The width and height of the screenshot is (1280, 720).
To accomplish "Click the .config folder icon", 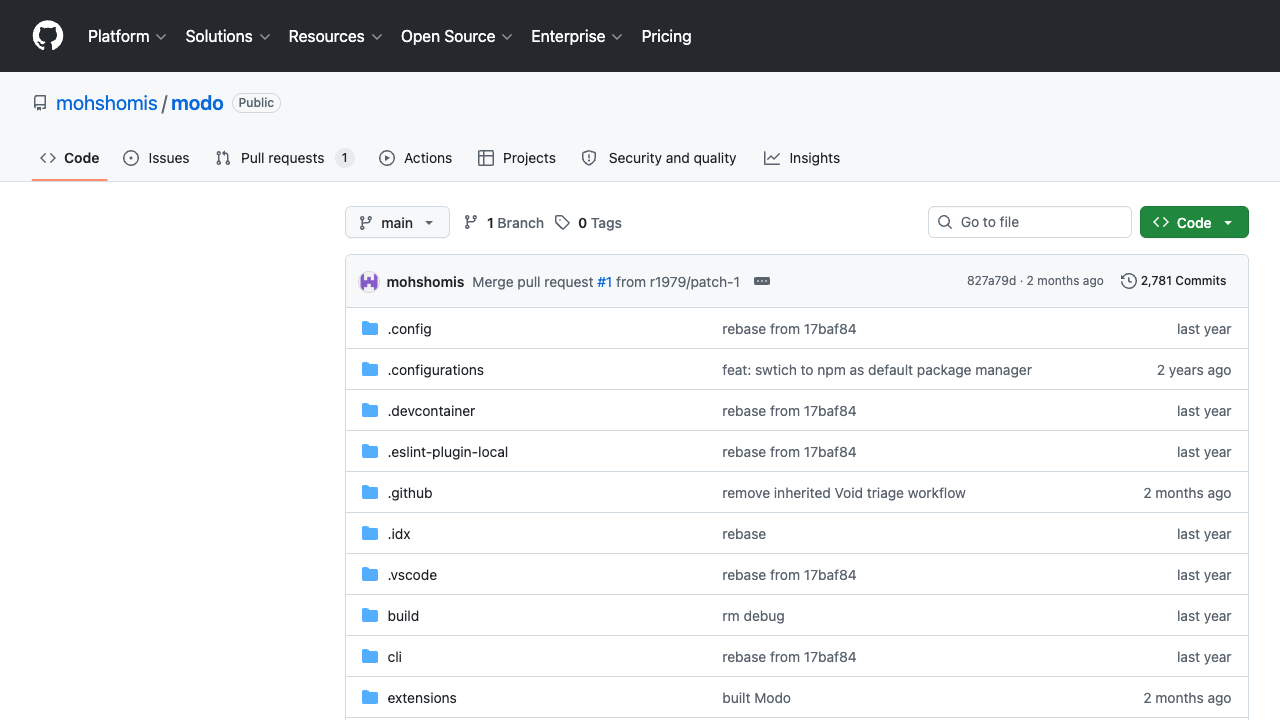I will (370, 329).
